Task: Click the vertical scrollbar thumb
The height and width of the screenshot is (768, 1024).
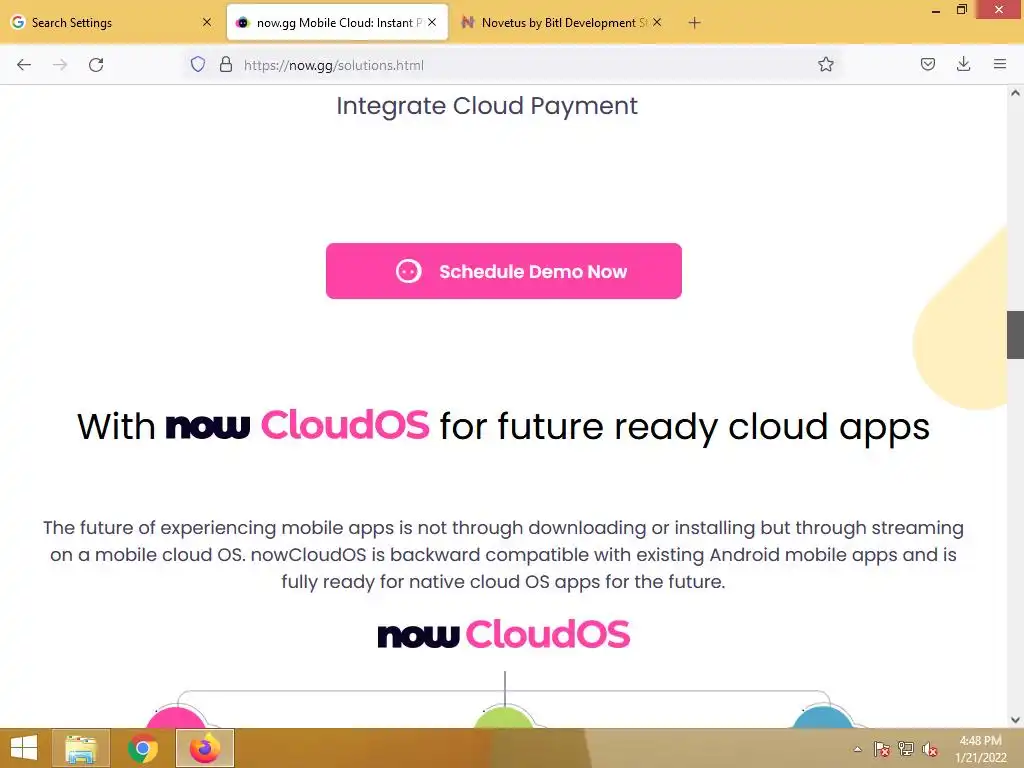Action: 1015,335
